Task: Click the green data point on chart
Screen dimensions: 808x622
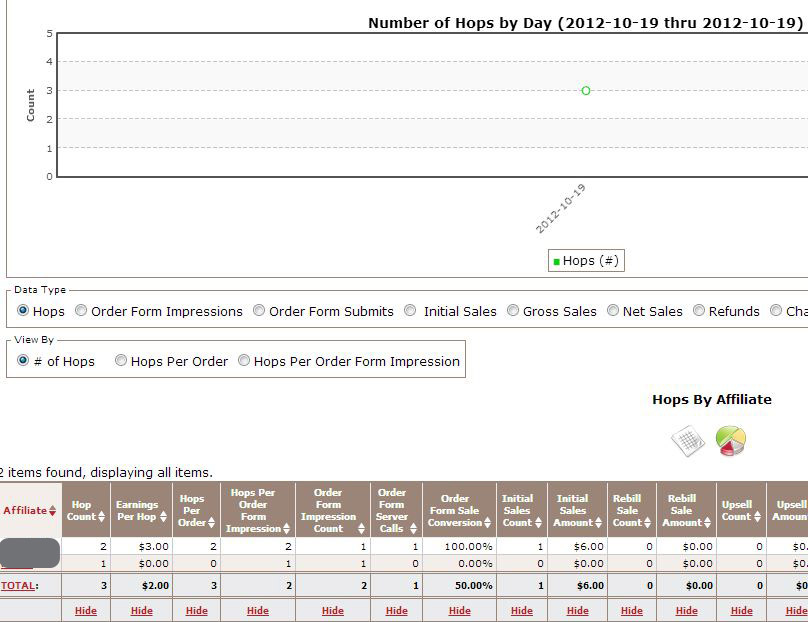Action: click(586, 91)
